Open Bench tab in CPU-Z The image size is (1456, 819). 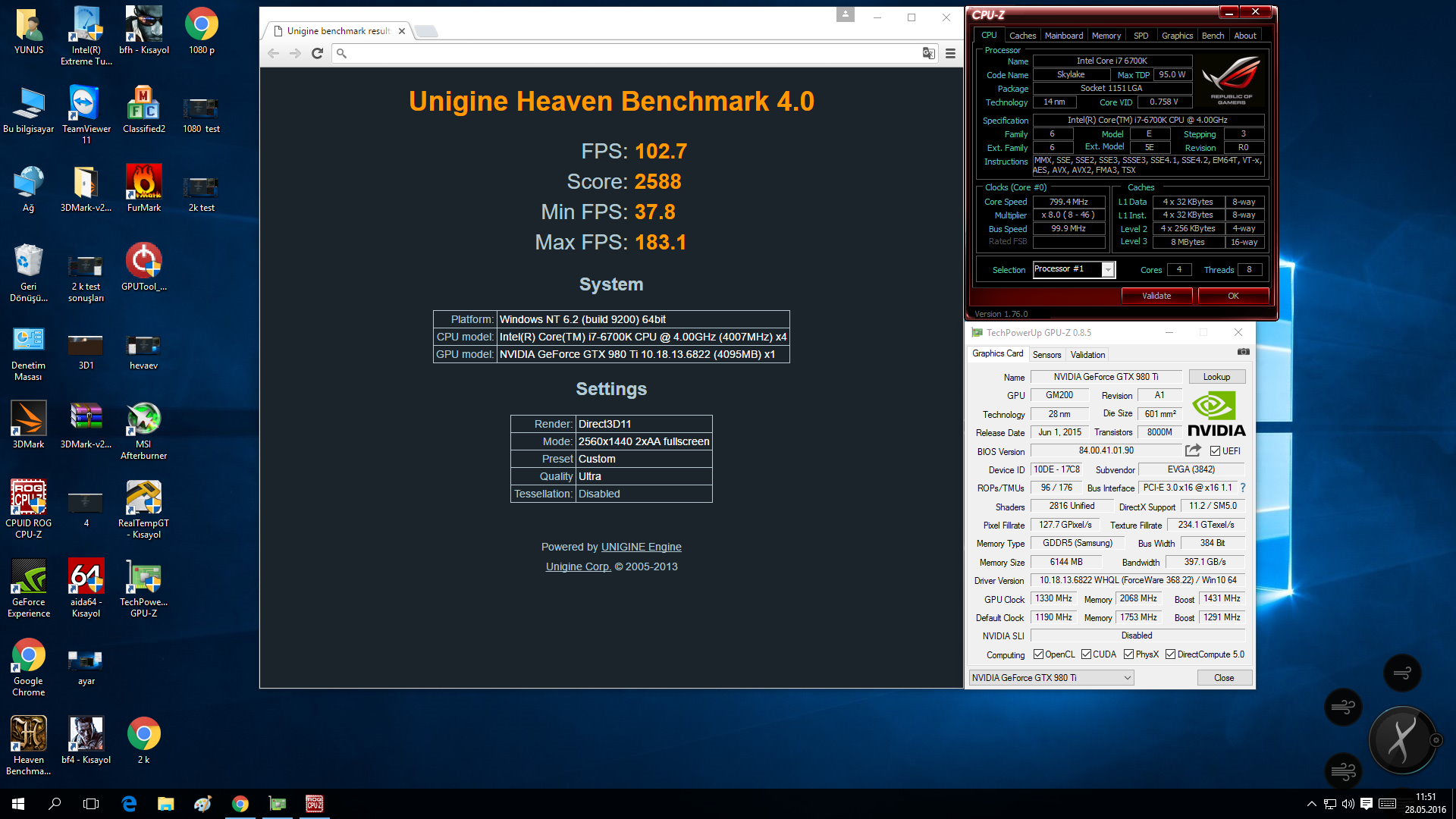pyautogui.click(x=1213, y=36)
